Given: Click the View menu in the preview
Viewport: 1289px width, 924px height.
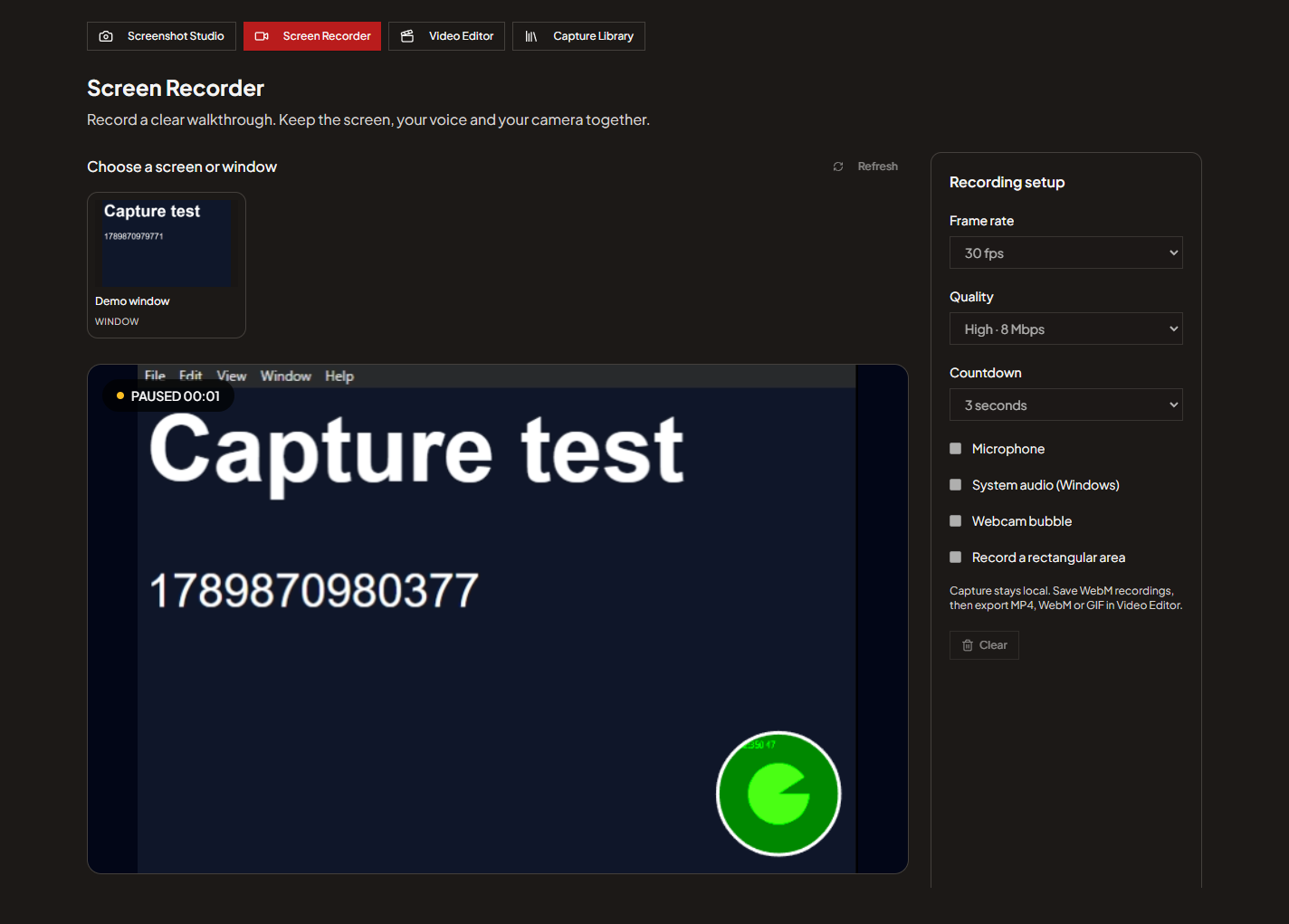Looking at the screenshot, I should pos(232,376).
